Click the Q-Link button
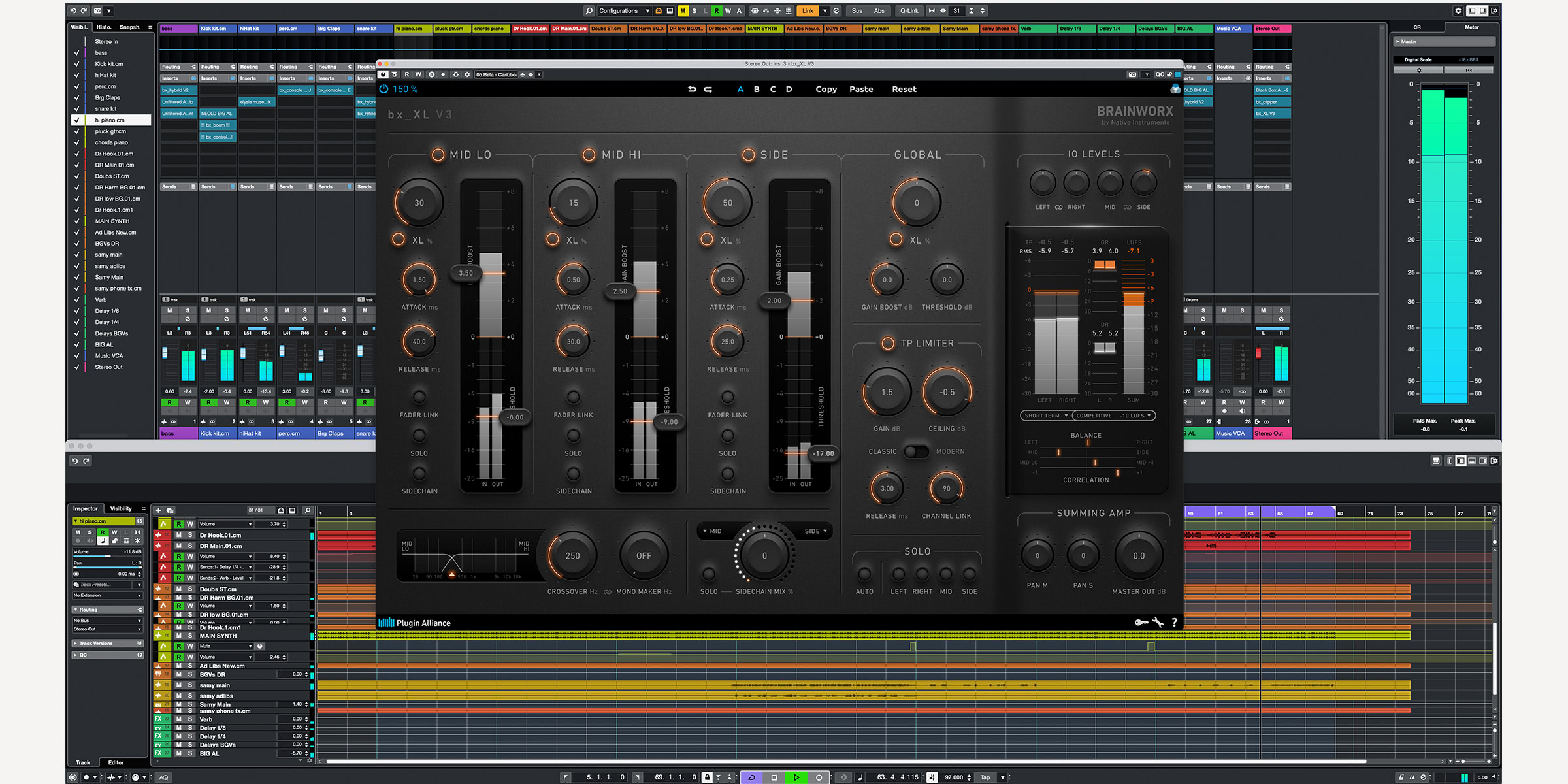The width and height of the screenshot is (1568, 784). 909,11
